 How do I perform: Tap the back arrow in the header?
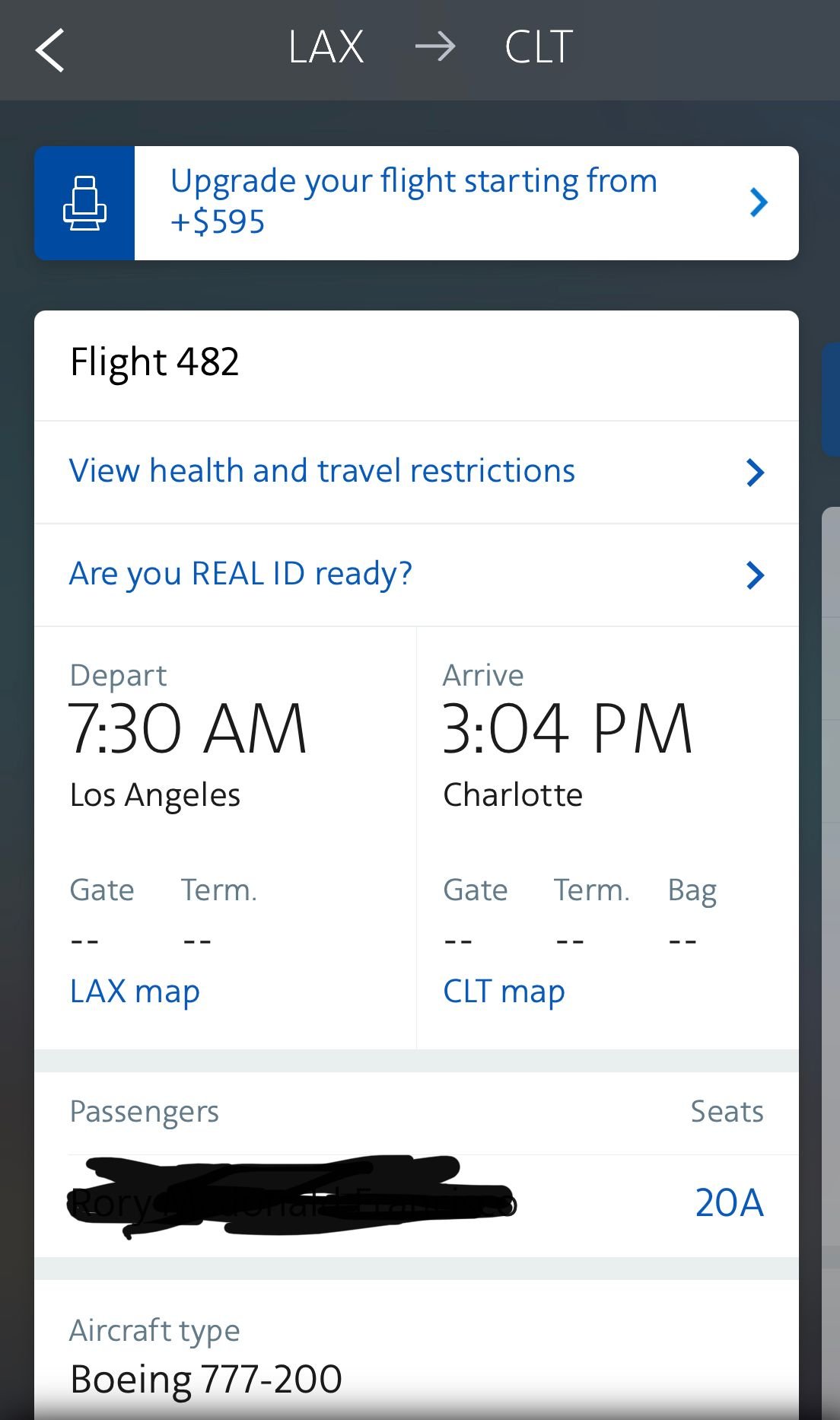click(x=50, y=50)
